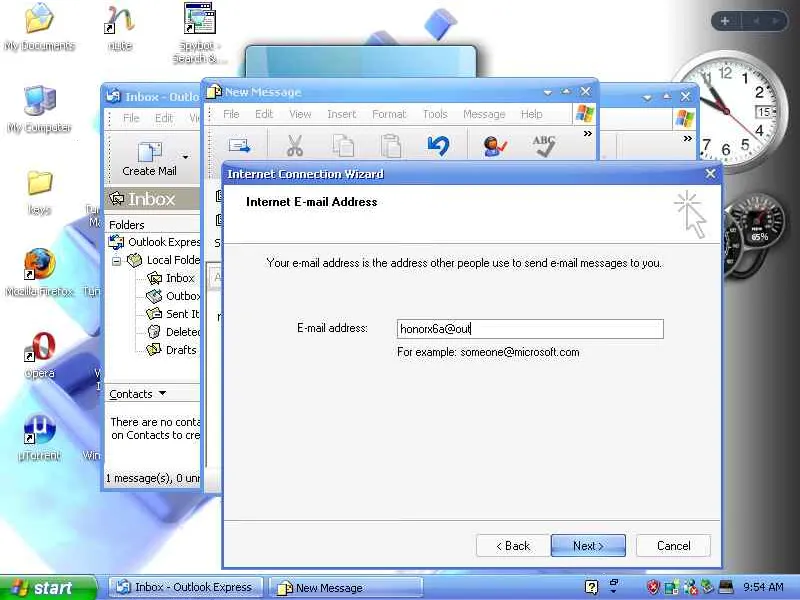This screenshot has height=600, width=800.
Task: Open the Contacts dropdown in Outlook Express
Action: click(138, 394)
